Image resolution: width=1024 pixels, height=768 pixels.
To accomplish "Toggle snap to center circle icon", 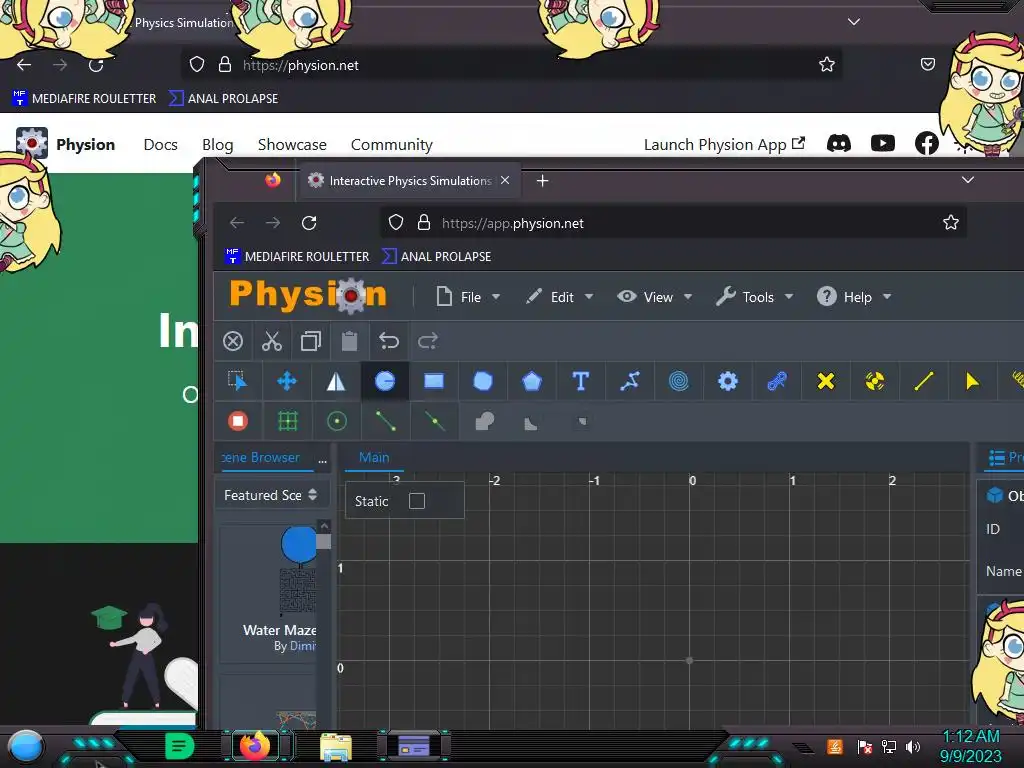I will (336, 421).
